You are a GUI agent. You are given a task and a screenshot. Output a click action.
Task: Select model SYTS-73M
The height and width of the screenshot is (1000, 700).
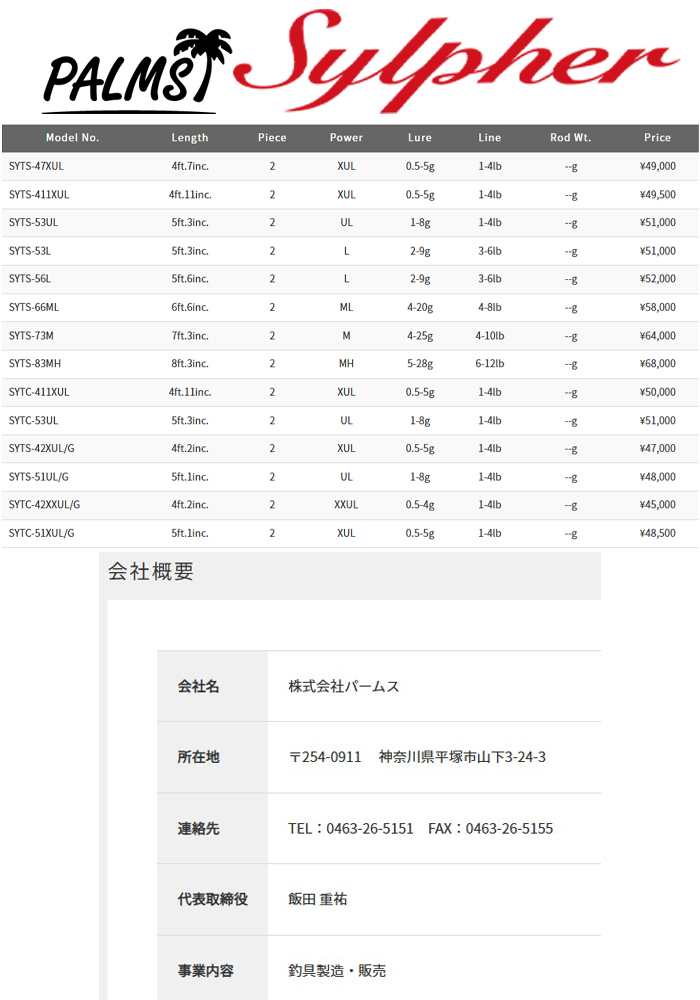click(x=31, y=335)
